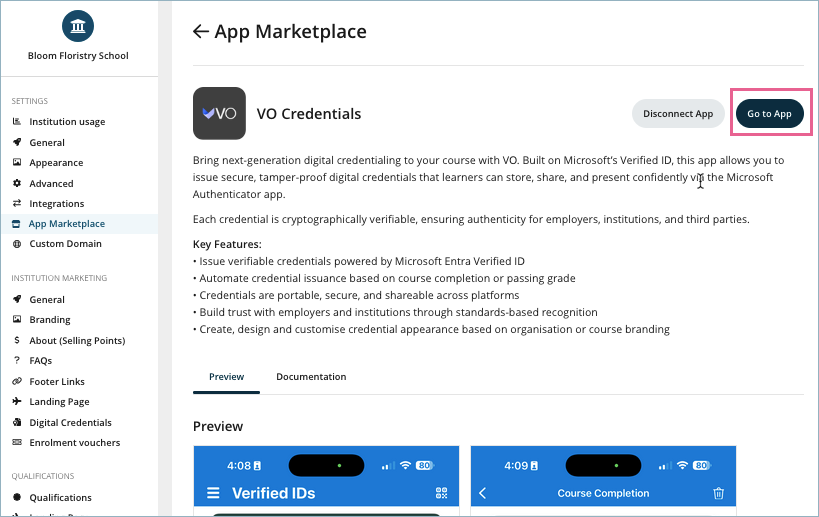The width and height of the screenshot is (819, 517).
Task: Click the Landing Page plane icon
Action: (17, 401)
